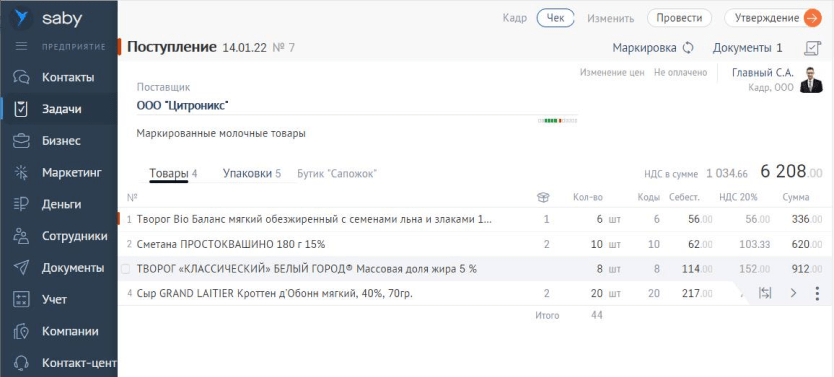Click the orange arrow on Утверждение

click(812, 18)
